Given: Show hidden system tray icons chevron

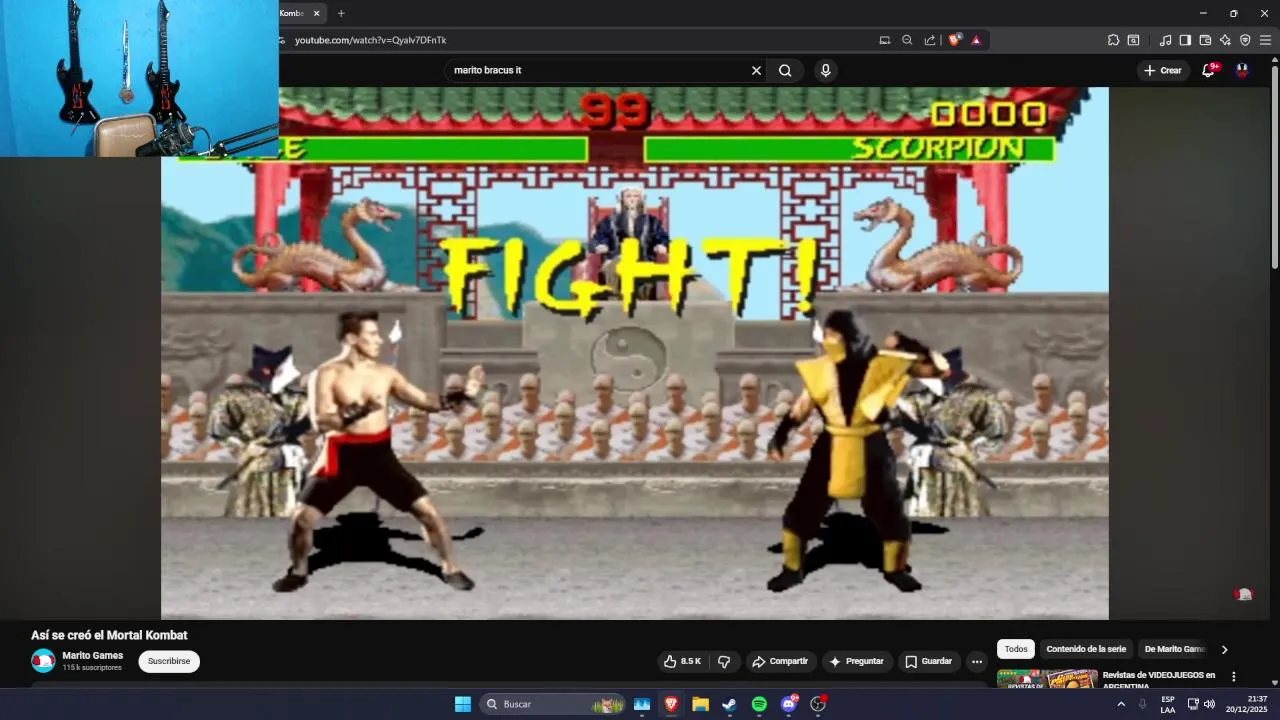Looking at the screenshot, I should pyautogui.click(x=1120, y=704).
